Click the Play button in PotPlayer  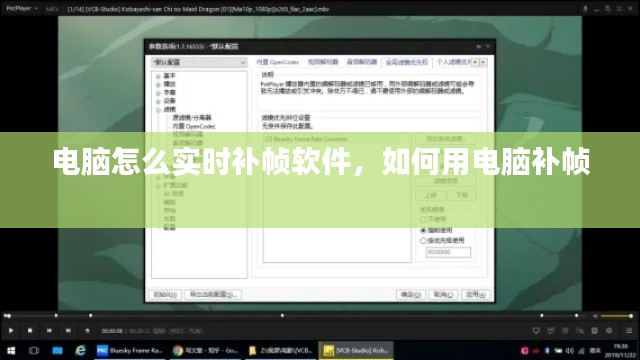pos(11,330)
